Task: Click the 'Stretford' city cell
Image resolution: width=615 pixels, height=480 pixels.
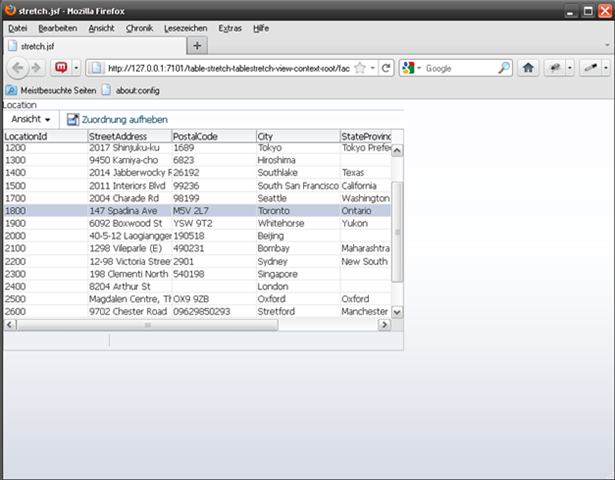Action: pos(298,311)
